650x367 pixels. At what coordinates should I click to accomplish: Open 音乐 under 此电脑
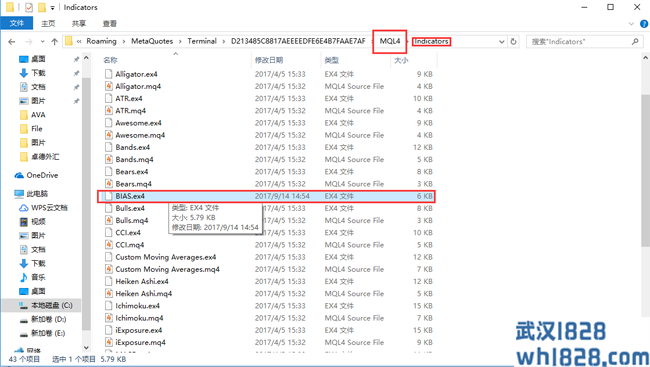coord(38,277)
